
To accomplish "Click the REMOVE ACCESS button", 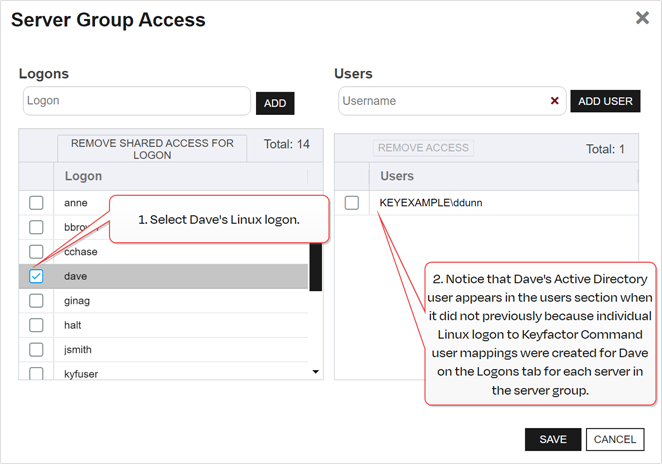I will click(423, 148).
